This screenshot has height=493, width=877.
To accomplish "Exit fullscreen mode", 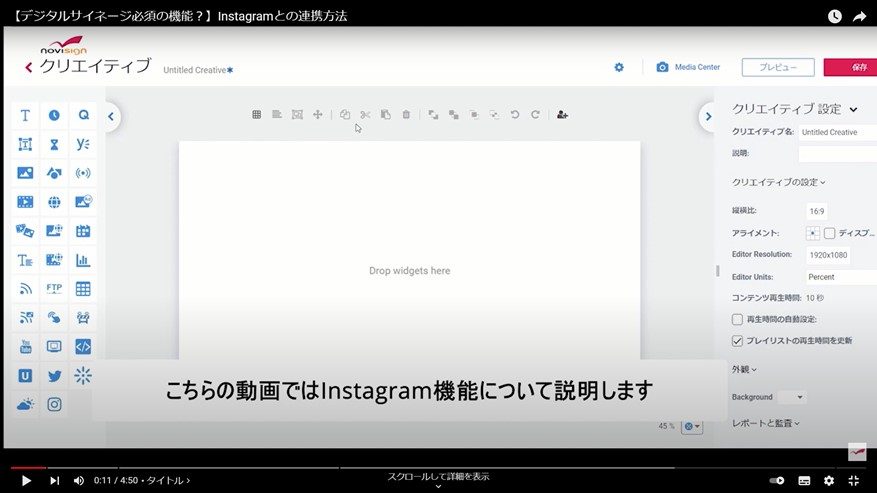I will 854,480.
